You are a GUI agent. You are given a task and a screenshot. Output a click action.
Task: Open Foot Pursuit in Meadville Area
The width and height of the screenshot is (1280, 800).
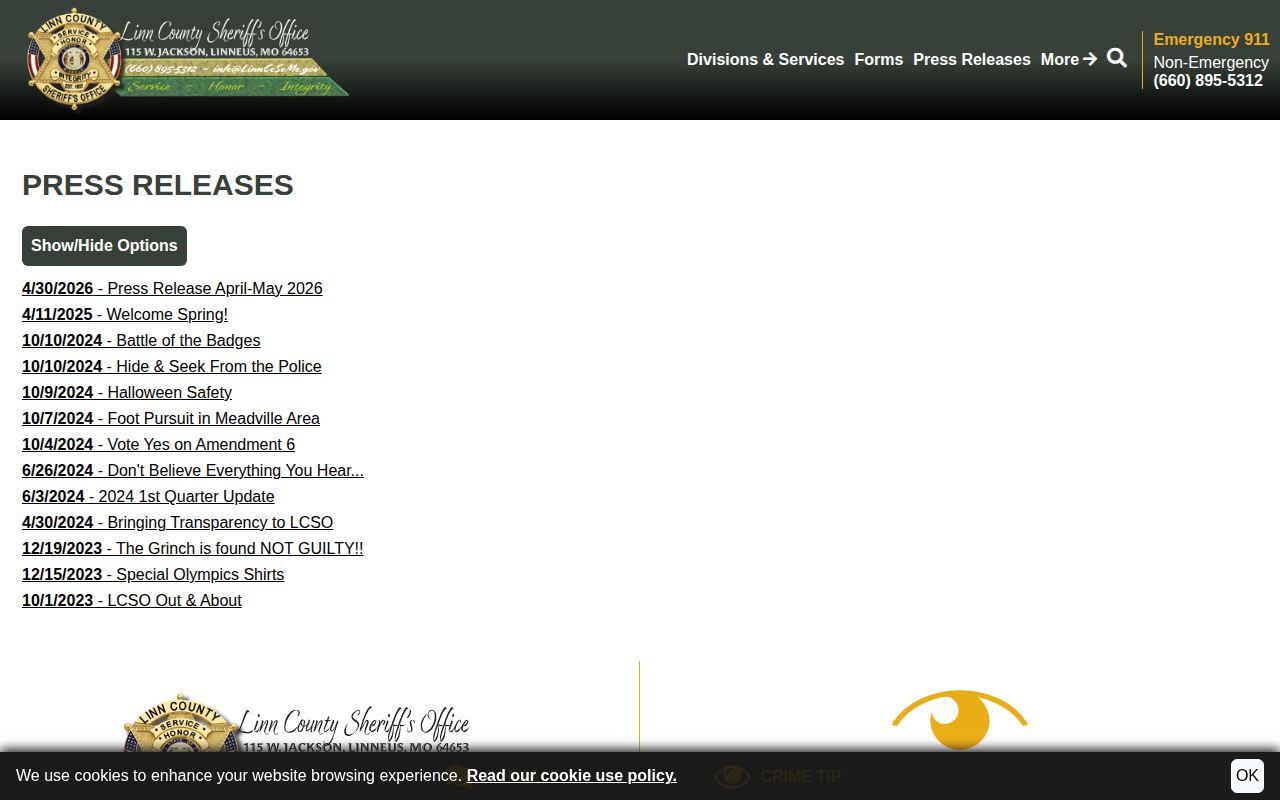[x=171, y=418]
